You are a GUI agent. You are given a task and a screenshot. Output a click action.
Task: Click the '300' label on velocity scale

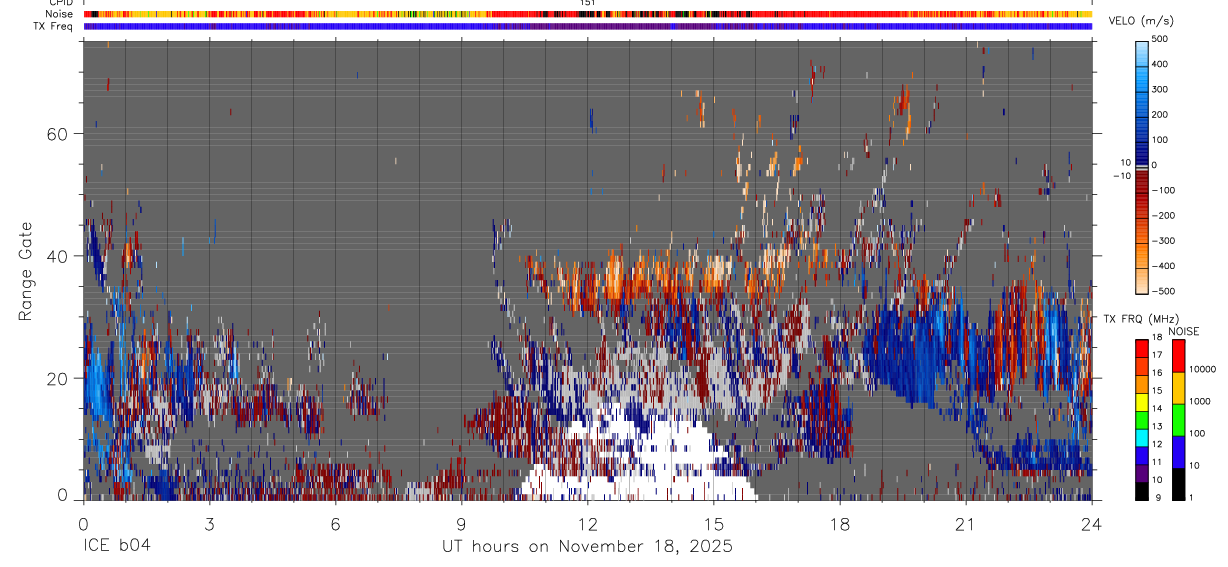tap(1159, 89)
